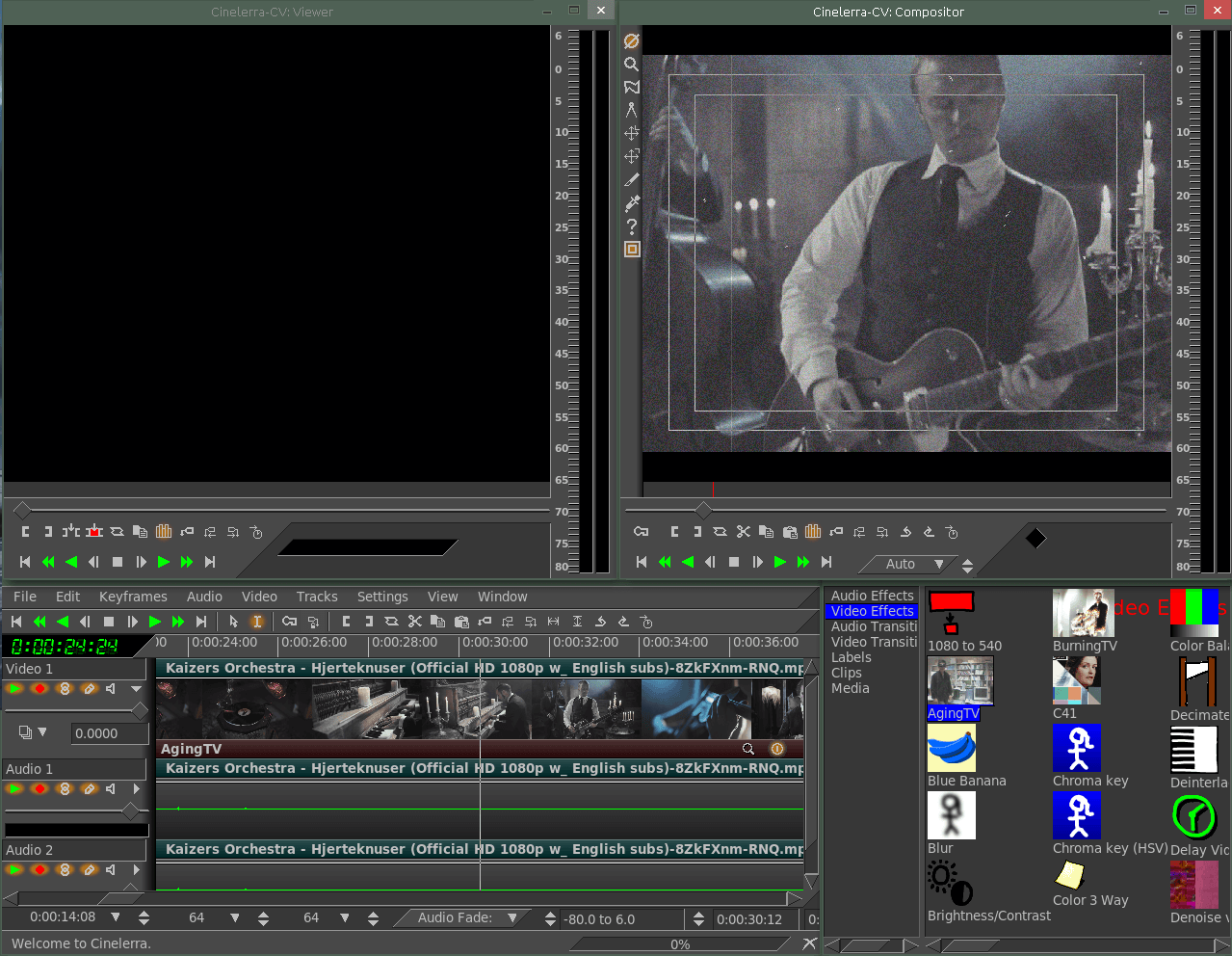Select Clips folder in resources
The width and height of the screenshot is (1232, 956).
tap(847, 673)
